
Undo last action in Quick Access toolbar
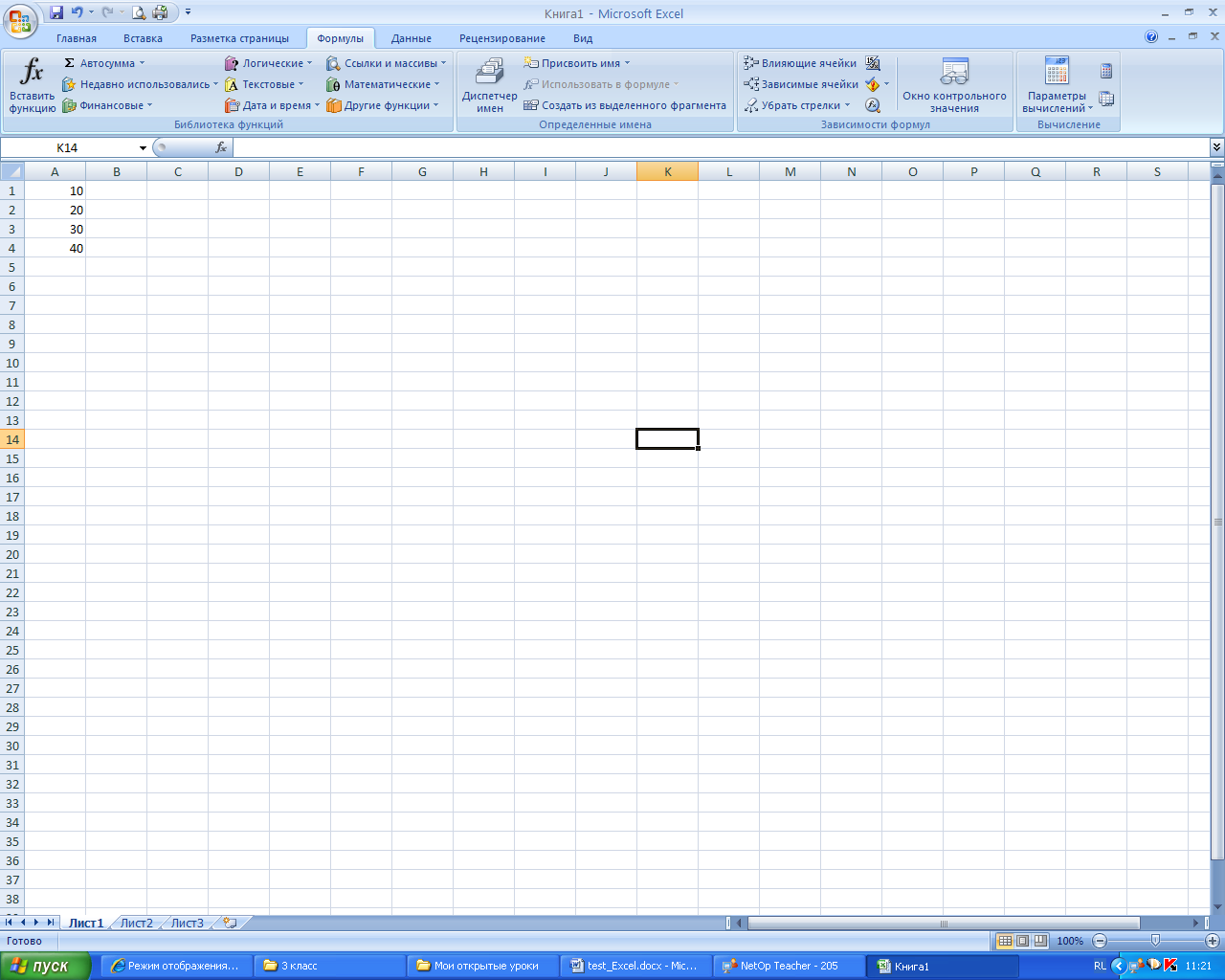pos(77,13)
